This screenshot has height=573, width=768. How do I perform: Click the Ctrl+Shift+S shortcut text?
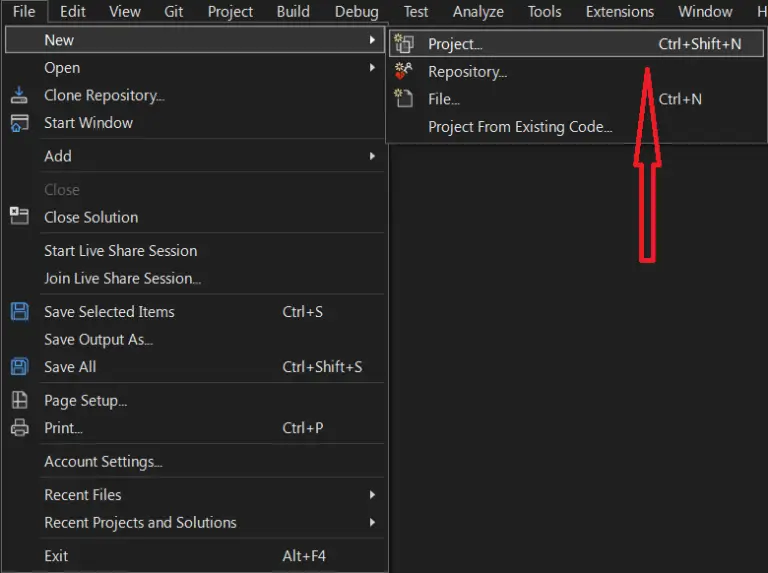[x=322, y=367]
